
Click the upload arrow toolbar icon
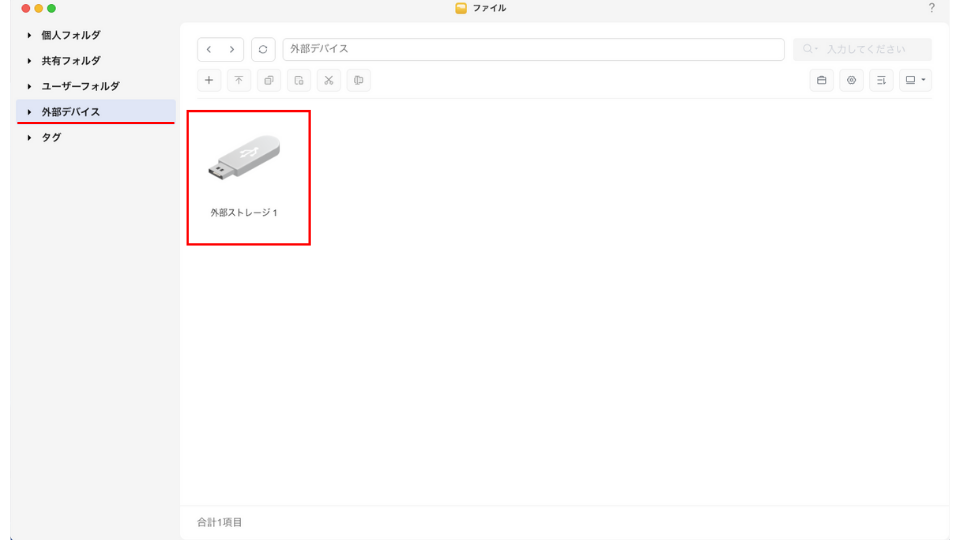(239, 80)
